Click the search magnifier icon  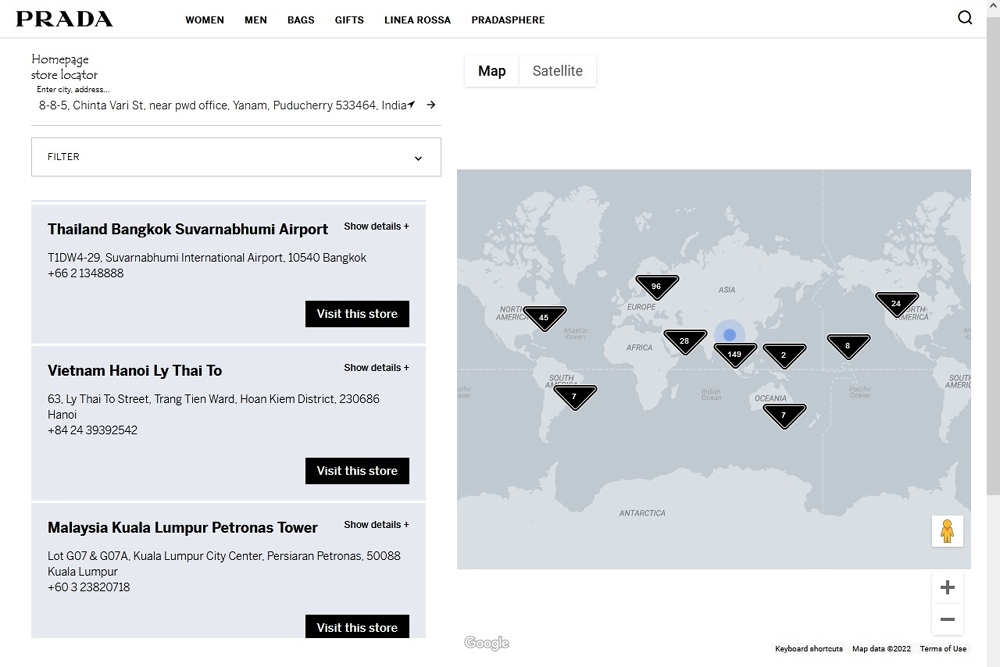pos(964,17)
